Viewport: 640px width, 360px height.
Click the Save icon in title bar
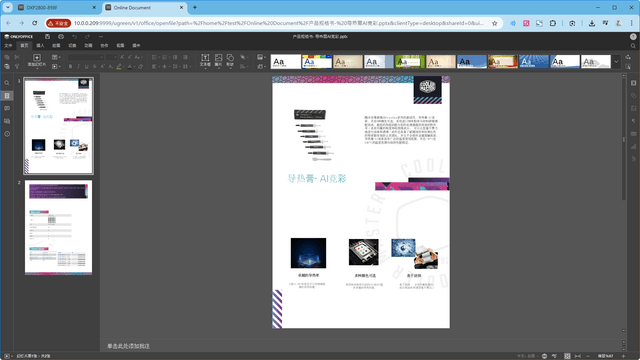click(47, 37)
